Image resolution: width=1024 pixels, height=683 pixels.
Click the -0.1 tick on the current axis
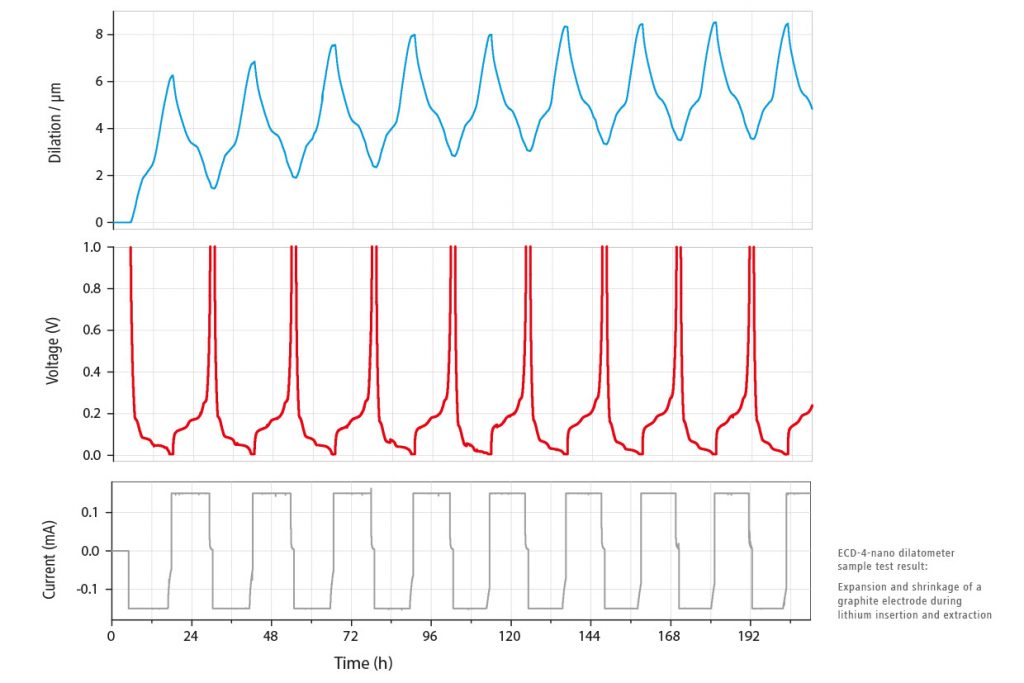(x=90, y=589)
